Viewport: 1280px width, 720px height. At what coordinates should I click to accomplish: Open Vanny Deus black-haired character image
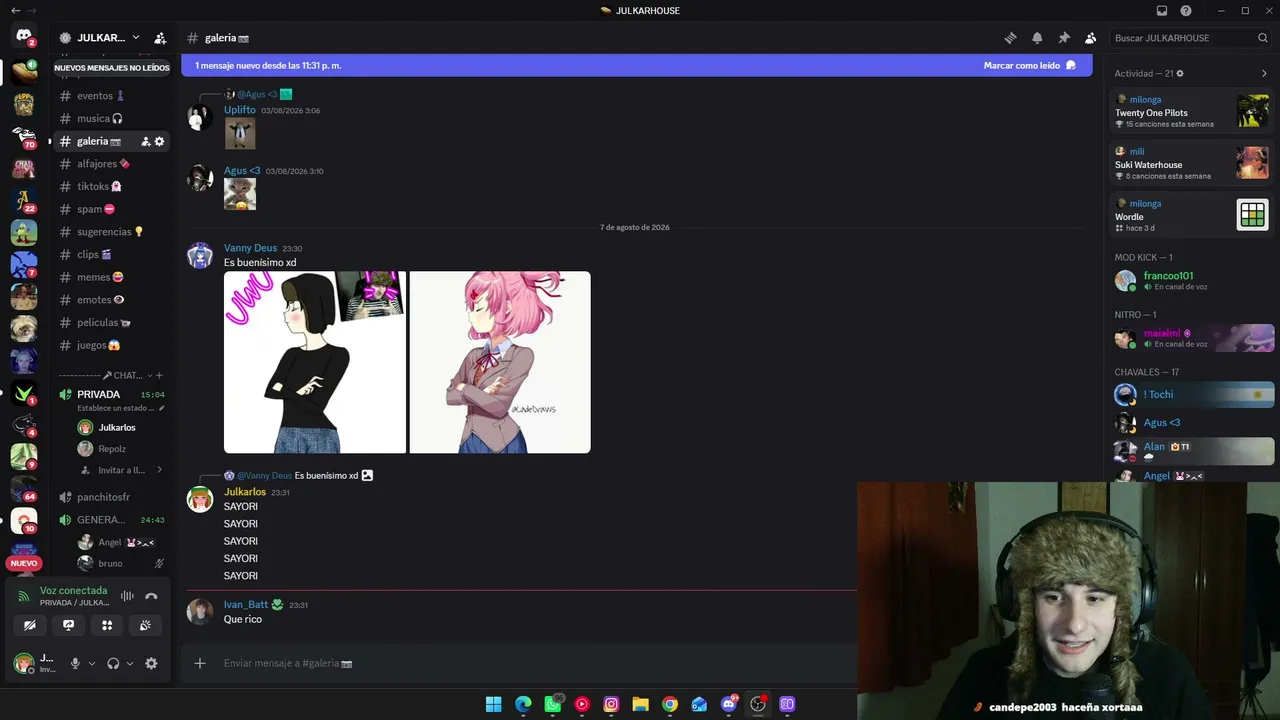pos(315,362)
